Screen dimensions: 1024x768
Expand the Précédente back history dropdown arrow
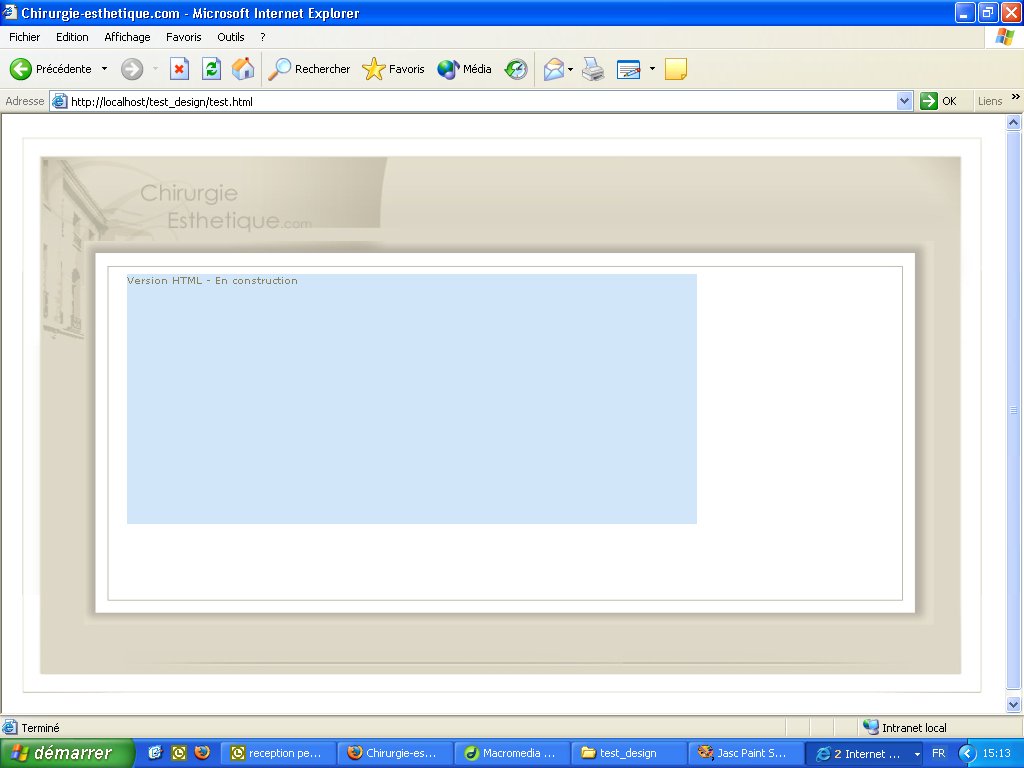click(104, 69)
